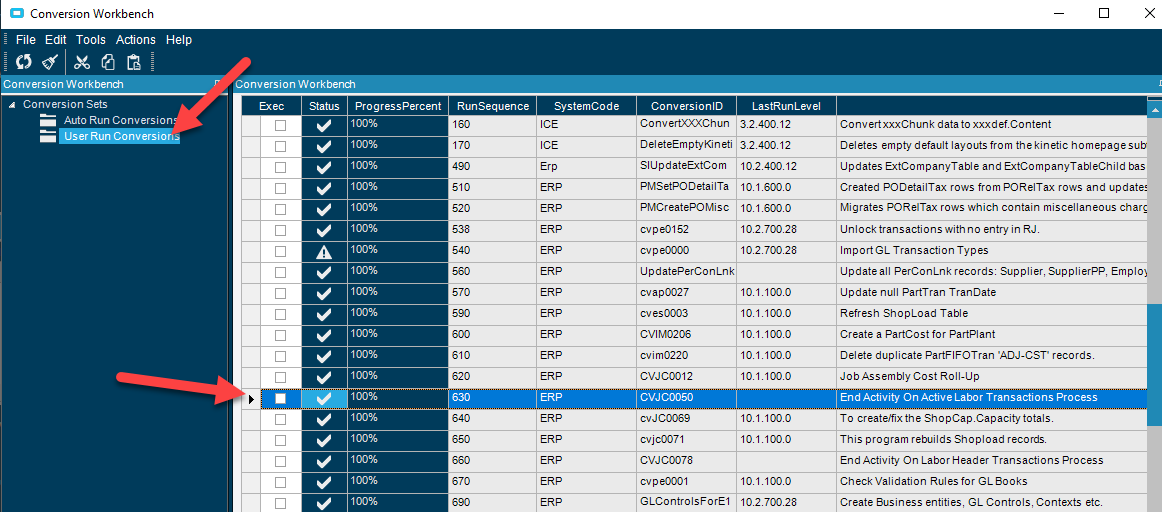Screen dimensions: 1162x512
Task: Click the checkmark status icon for cvJC0069
Action: [x=324, y=419]
